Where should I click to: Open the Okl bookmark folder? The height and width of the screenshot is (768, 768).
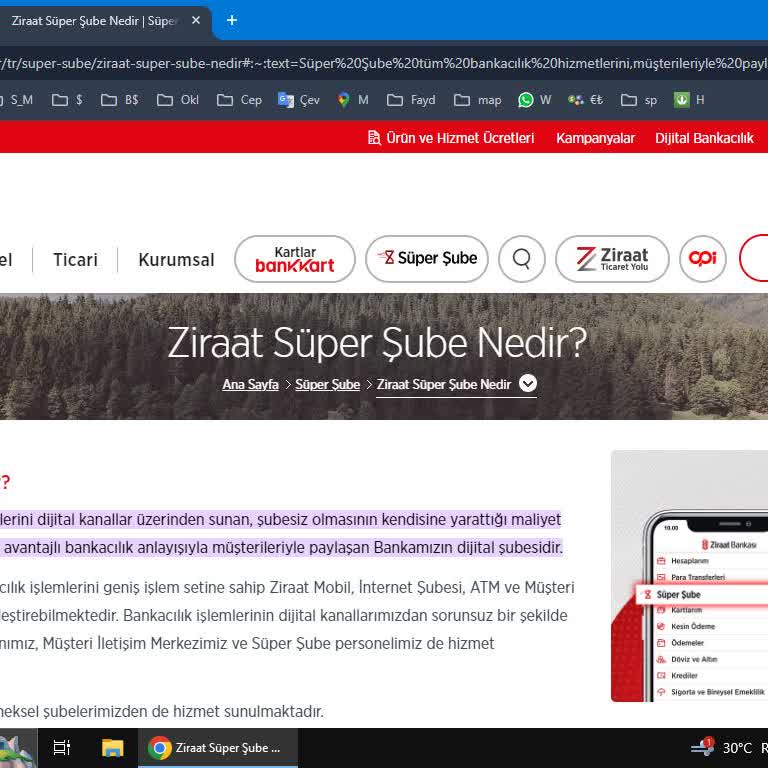178,100
